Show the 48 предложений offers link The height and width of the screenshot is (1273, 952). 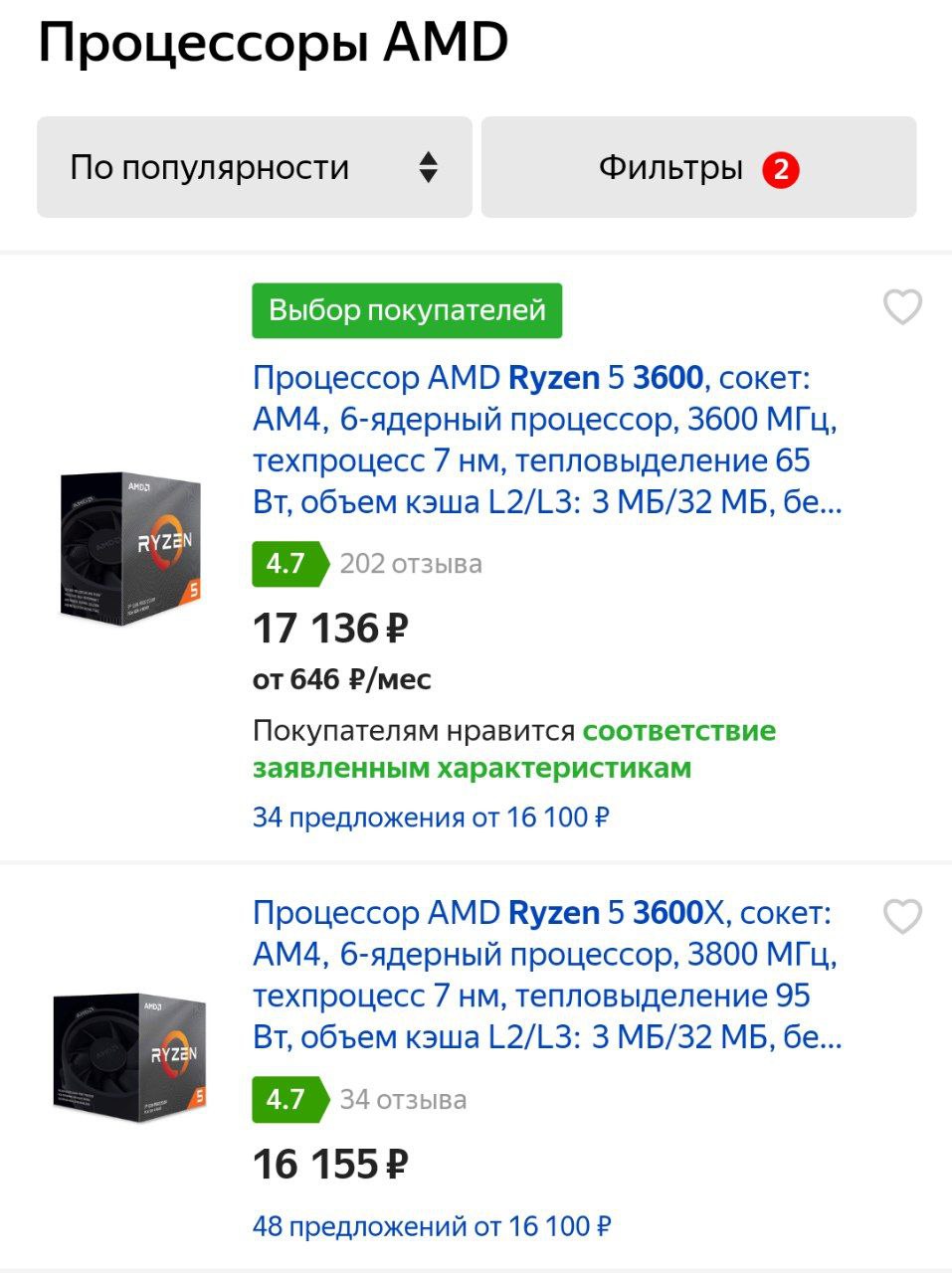click(x=431, y=1226)
